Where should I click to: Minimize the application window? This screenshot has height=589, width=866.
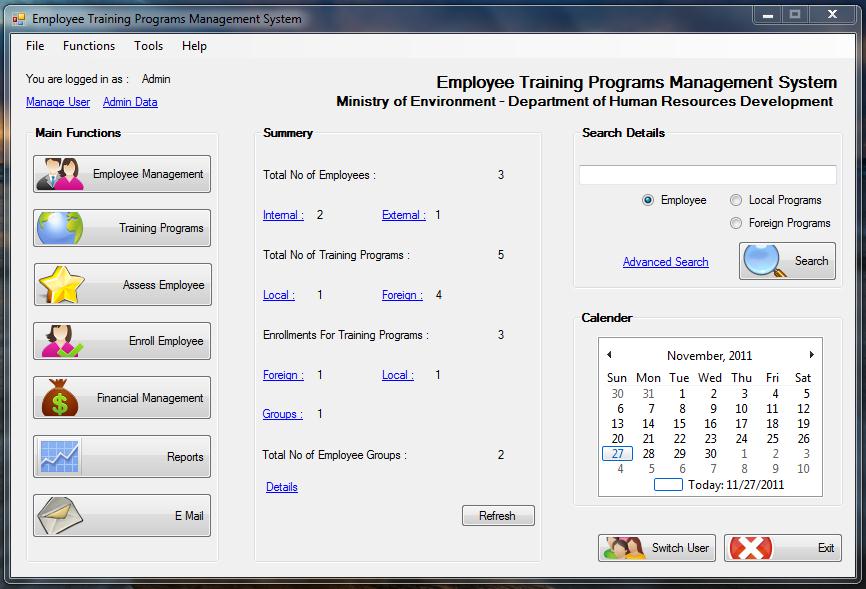(x=768, y=15)
